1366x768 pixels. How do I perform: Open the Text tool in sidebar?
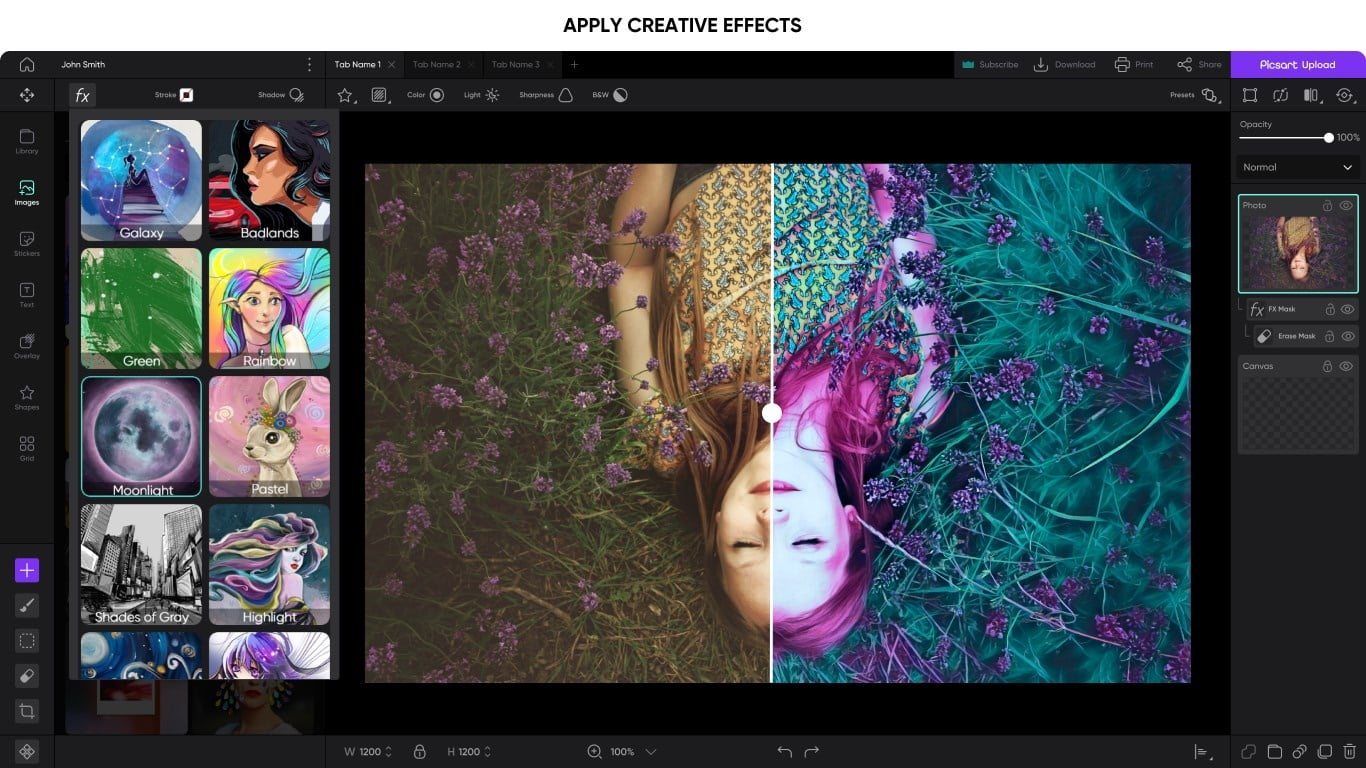point(27,294)
